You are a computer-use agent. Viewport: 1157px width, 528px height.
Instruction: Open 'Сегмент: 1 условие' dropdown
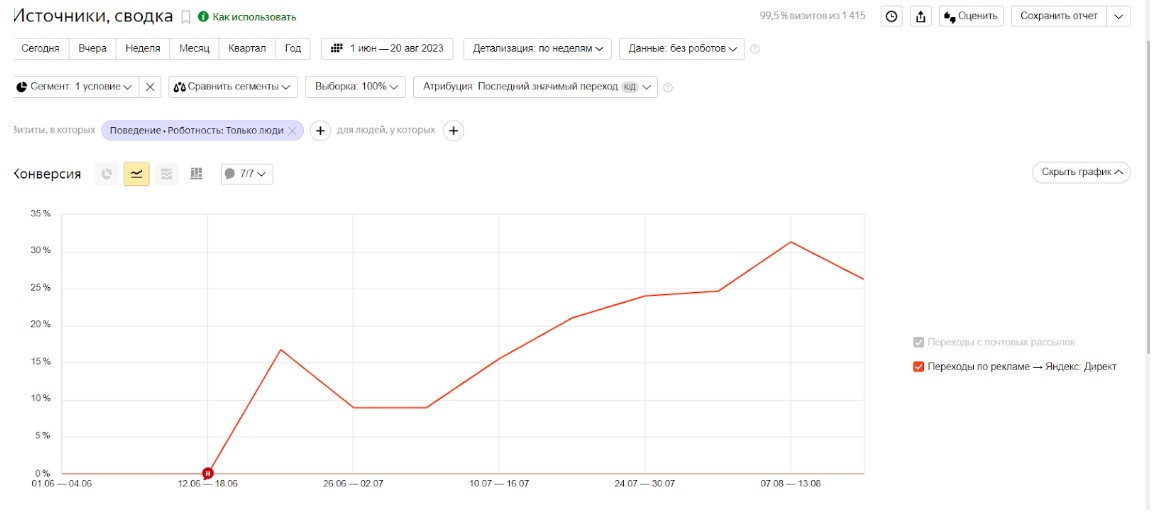point(75,87)
